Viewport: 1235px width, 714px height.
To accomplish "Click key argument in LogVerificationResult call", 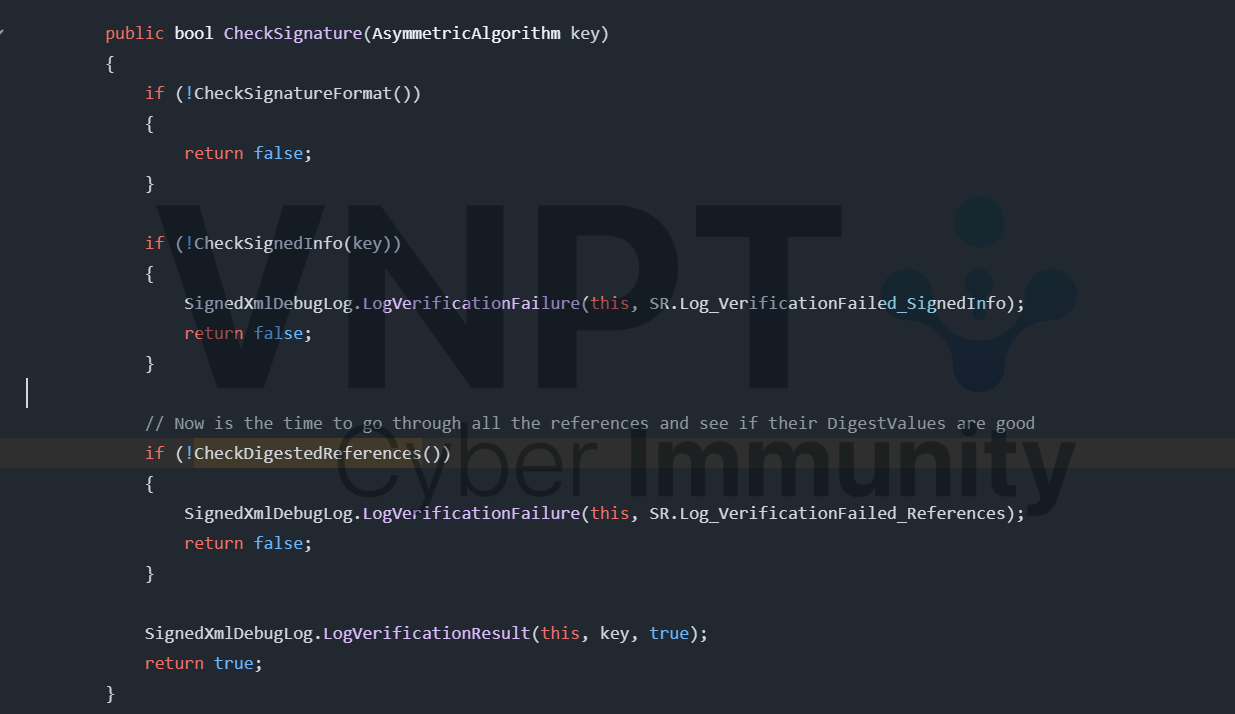I will [614, 633].
